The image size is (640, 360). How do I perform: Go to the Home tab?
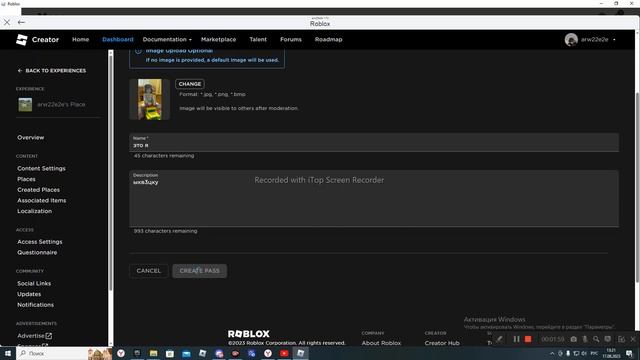click(x=80, y=40)
